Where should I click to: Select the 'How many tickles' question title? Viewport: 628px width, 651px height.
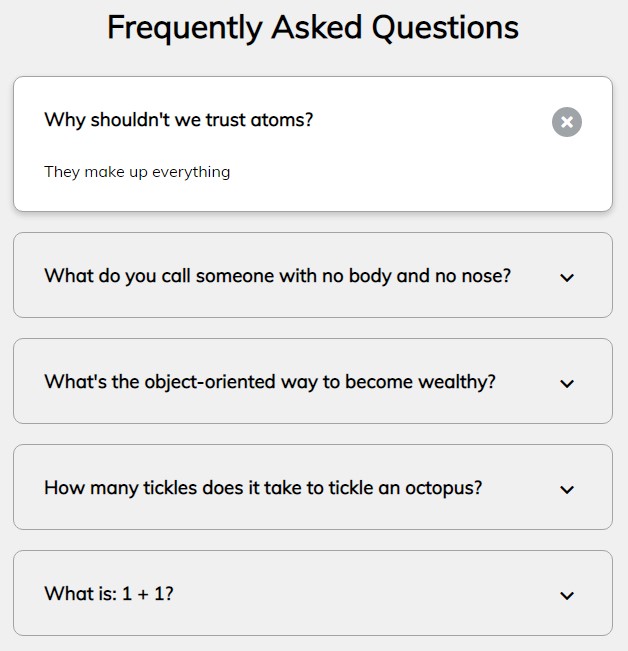pos(263,488)
